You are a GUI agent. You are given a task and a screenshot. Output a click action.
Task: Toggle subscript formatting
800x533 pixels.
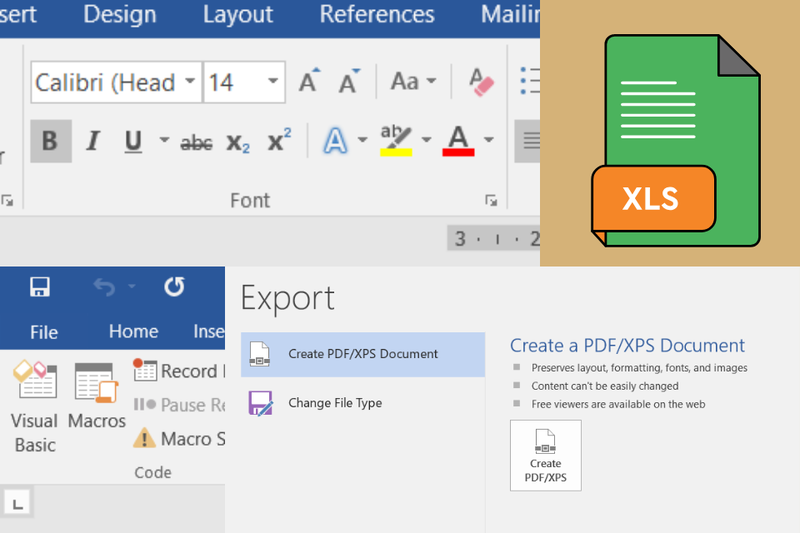coord(238,142)
